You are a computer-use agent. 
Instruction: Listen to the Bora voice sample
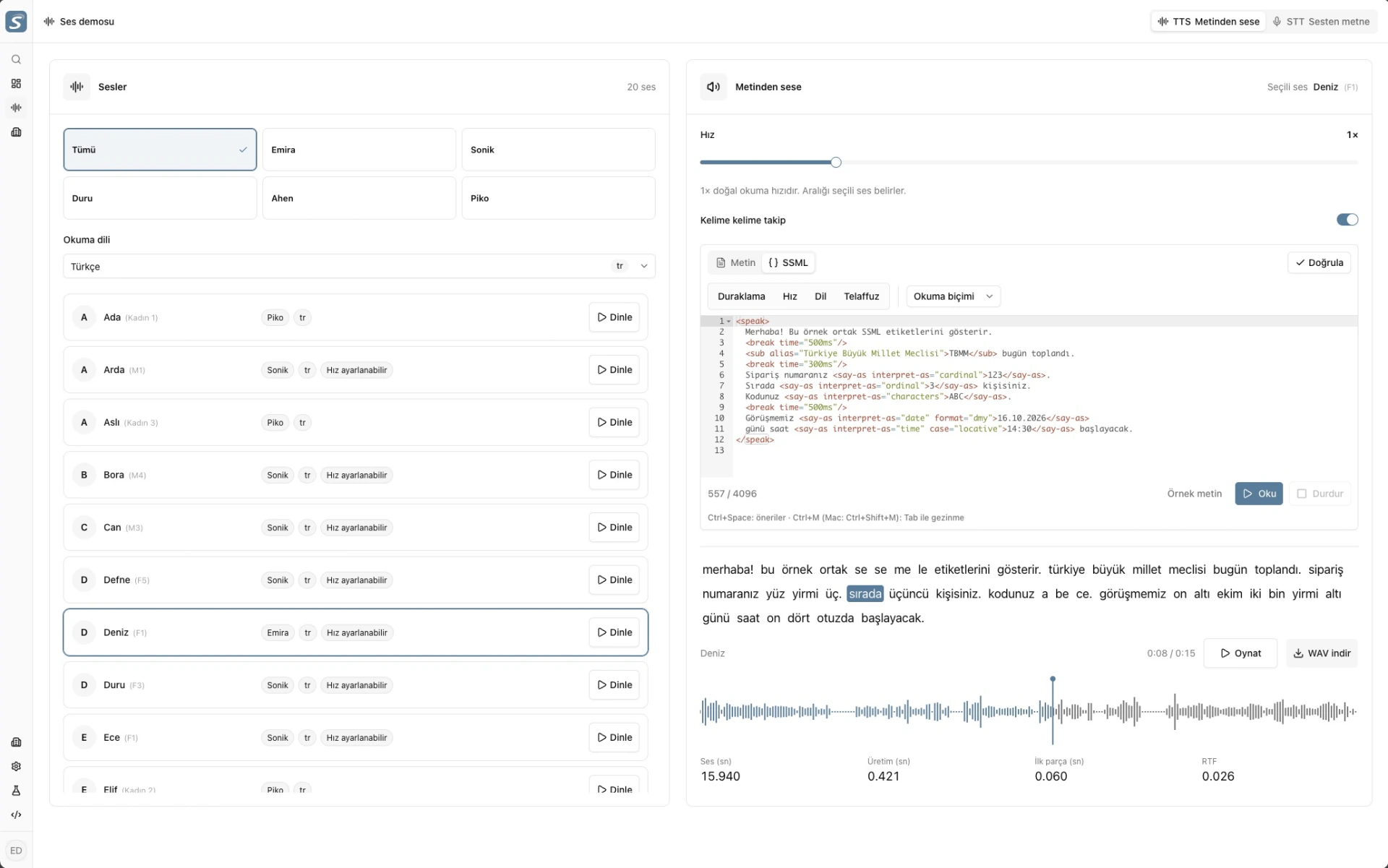pyautogui.click(x=614, y=475)
